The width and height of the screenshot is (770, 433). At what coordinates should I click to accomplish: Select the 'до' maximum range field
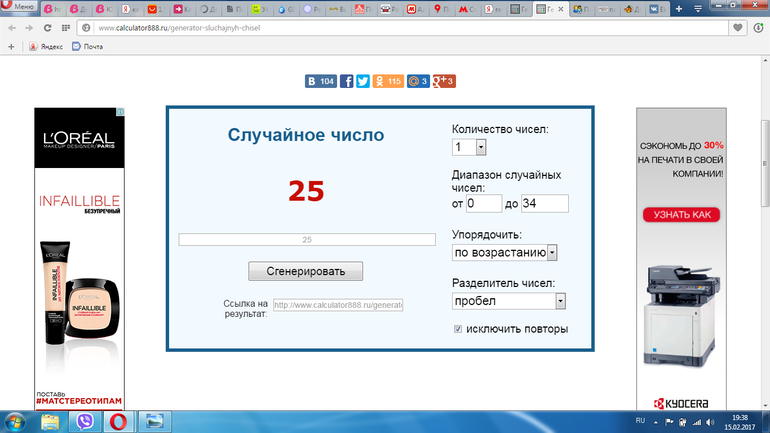[544, 204]
